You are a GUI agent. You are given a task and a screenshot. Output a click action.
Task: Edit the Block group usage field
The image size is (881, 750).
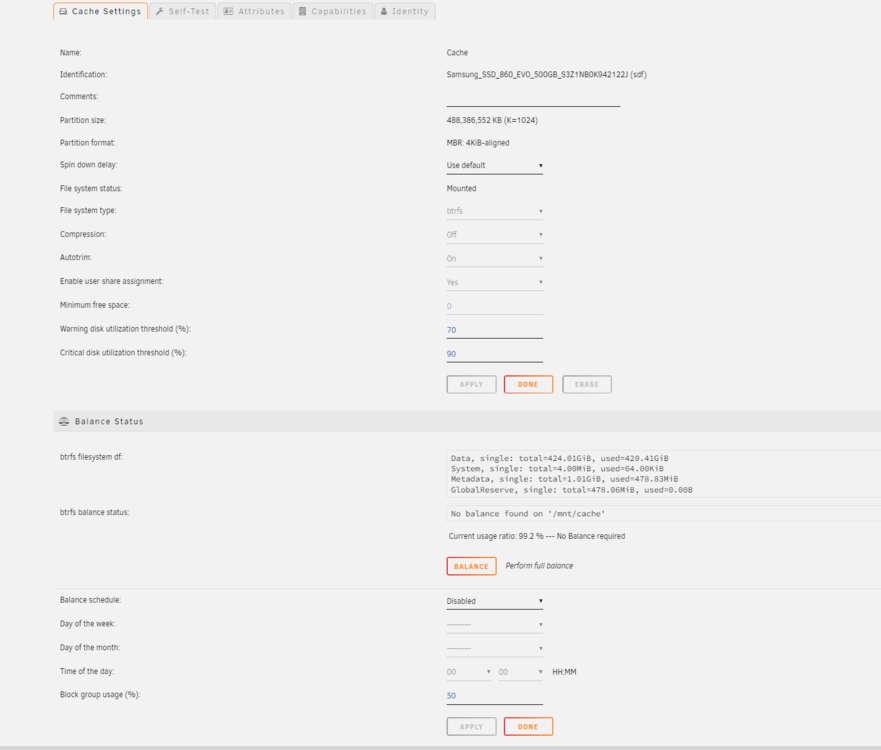click(x=494, y=696)
